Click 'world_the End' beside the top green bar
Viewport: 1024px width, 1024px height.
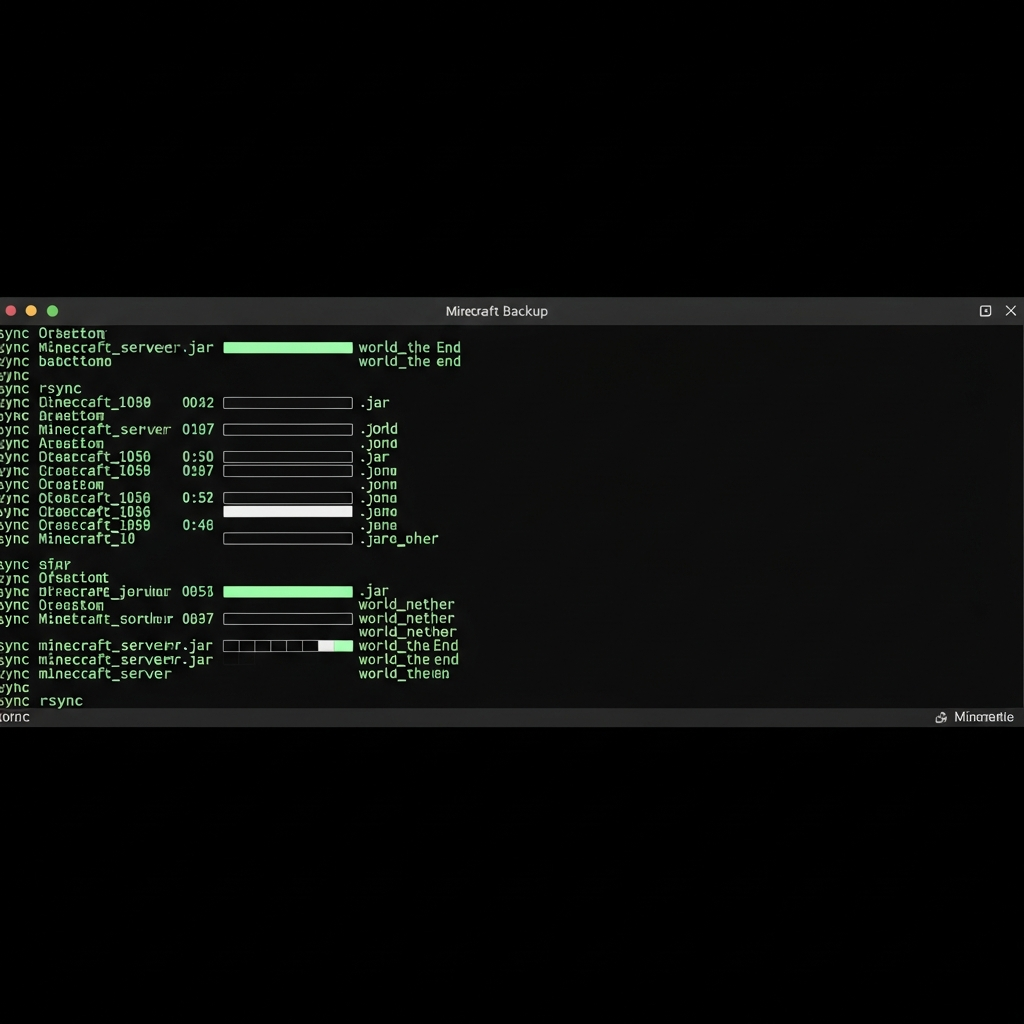coord(409,347)
